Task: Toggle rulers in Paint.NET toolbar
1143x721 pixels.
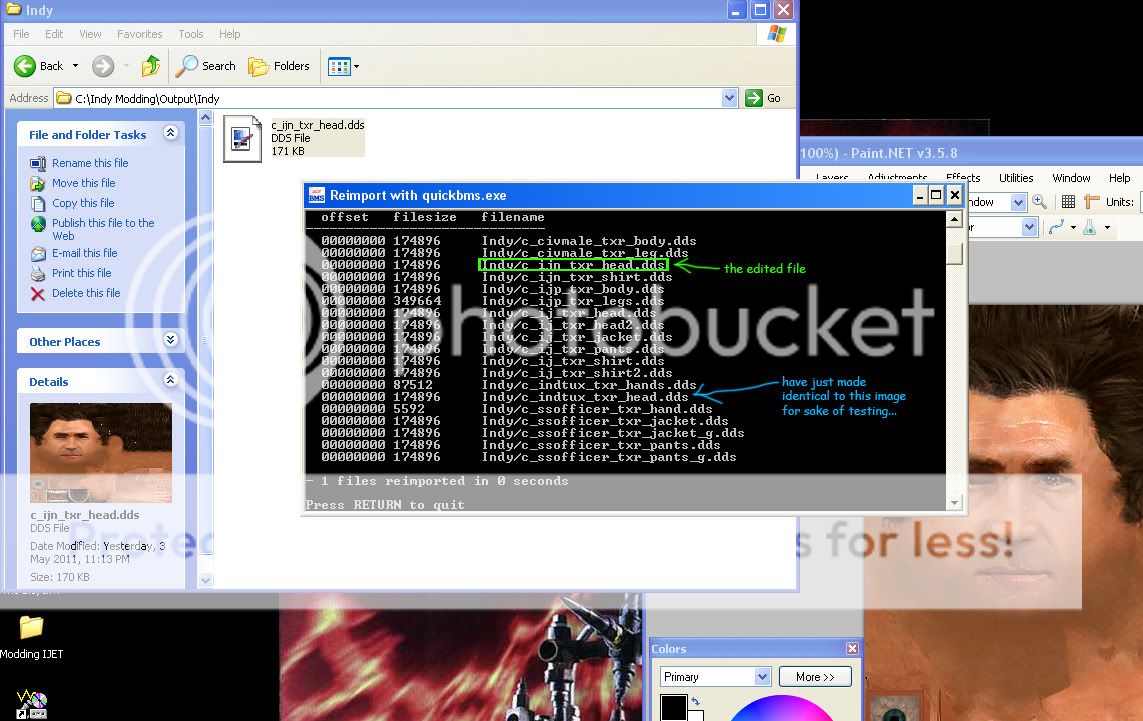Action: point(1091,202)
